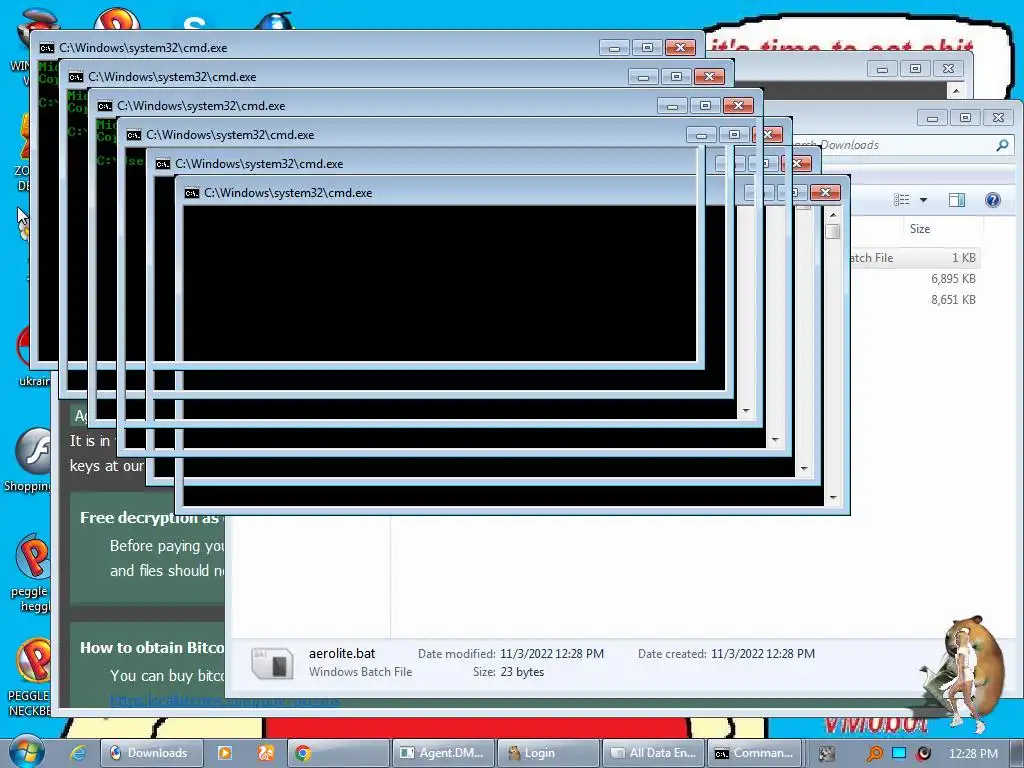The height and width of the screenshot is (768, 1024).
Task: Open system menu icon of backmost cmd window
Action: click(x=46, y=48)
